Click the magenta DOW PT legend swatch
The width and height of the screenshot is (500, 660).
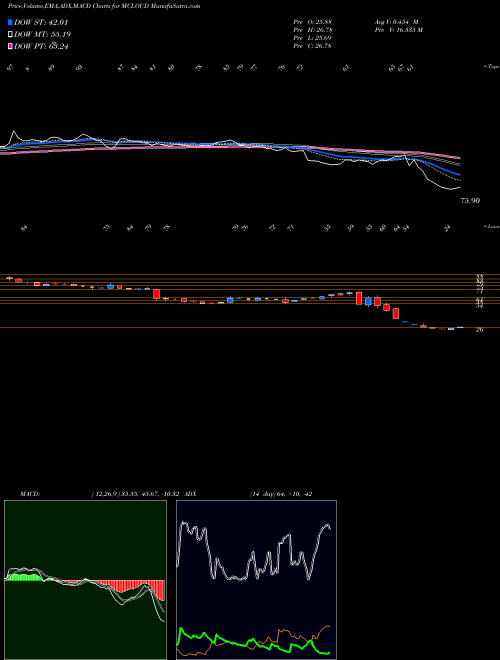(11, 46)
